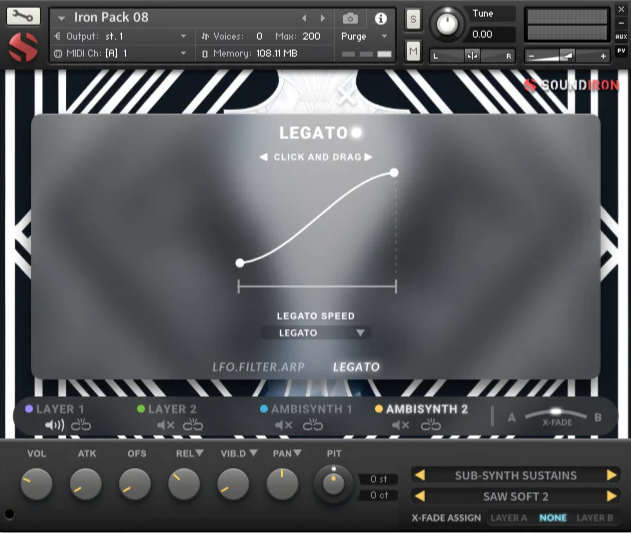This screenshot has width=631, height=533.
Task: Open the camera snapshot view
Action: pyautogui.click(x=350, y=18)
